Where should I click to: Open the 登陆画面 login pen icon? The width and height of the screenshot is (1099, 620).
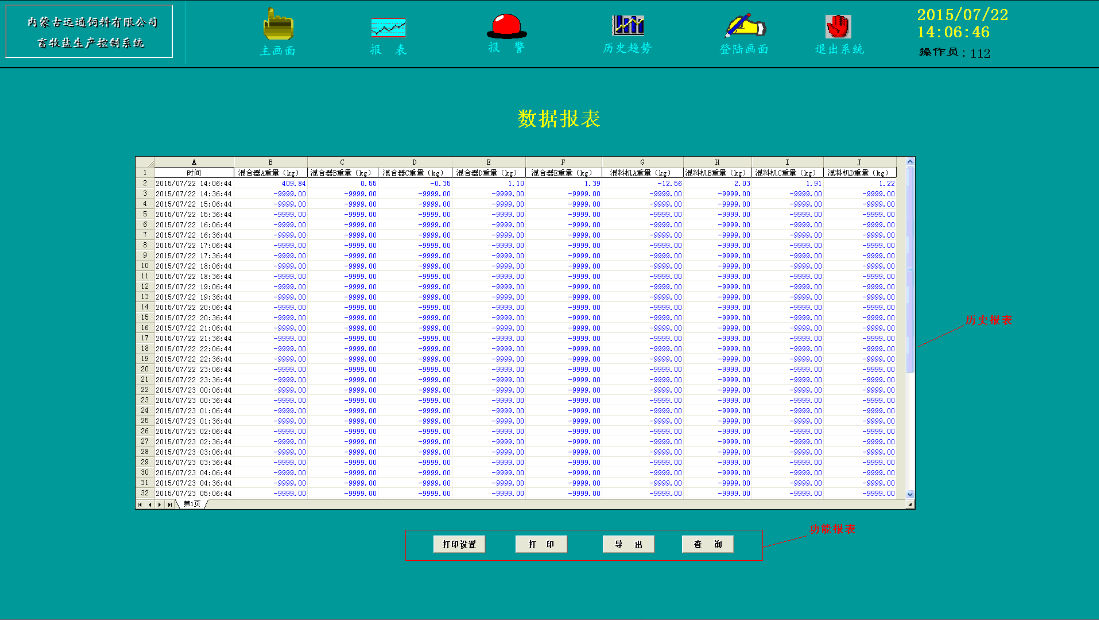click(745, 26)
